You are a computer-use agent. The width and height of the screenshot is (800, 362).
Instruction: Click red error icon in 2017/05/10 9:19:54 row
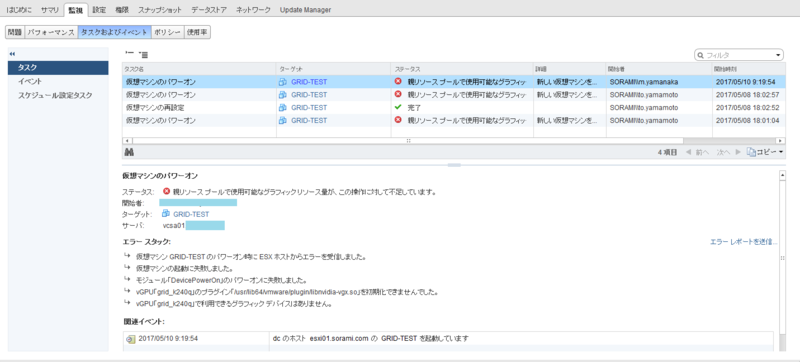[x=398, y=82]
